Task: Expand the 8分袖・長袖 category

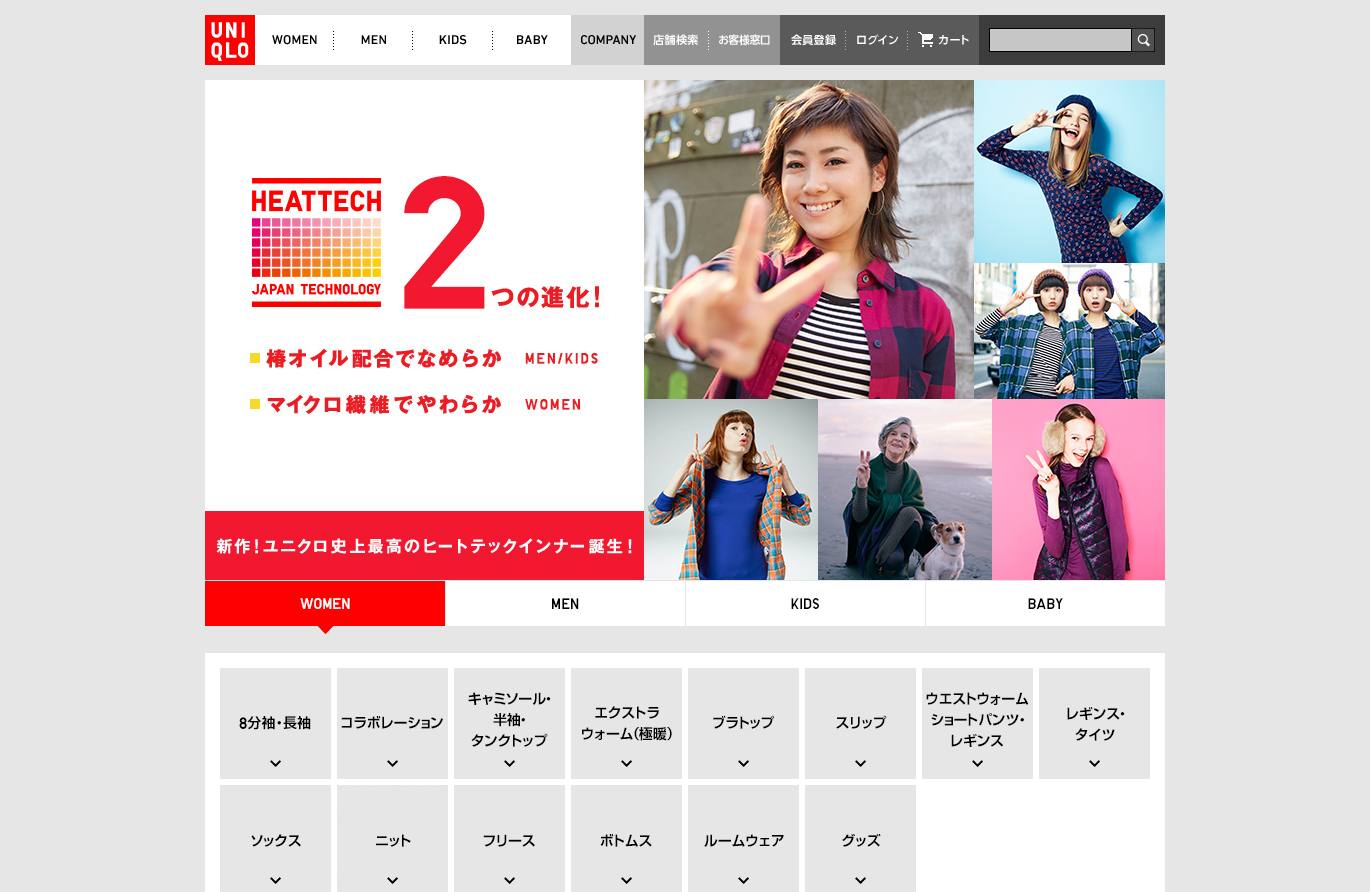Action: click(275, 723)
